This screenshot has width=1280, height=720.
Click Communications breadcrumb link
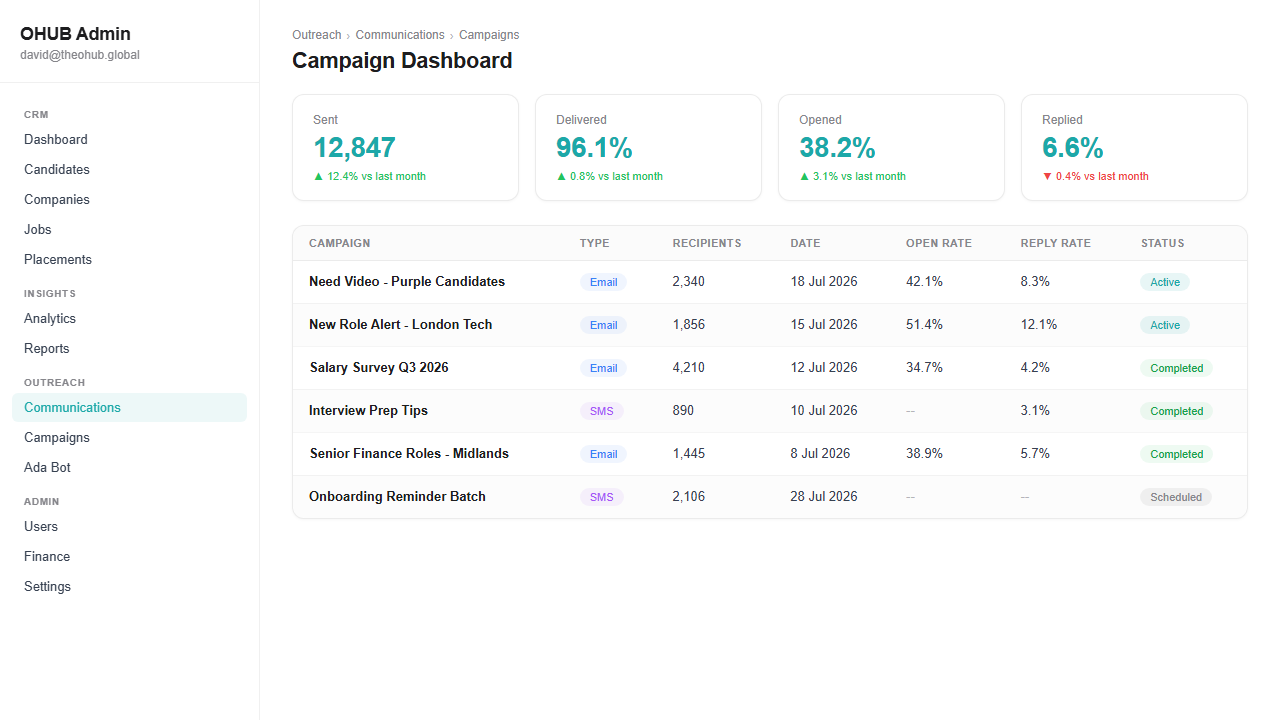(400, 35)
